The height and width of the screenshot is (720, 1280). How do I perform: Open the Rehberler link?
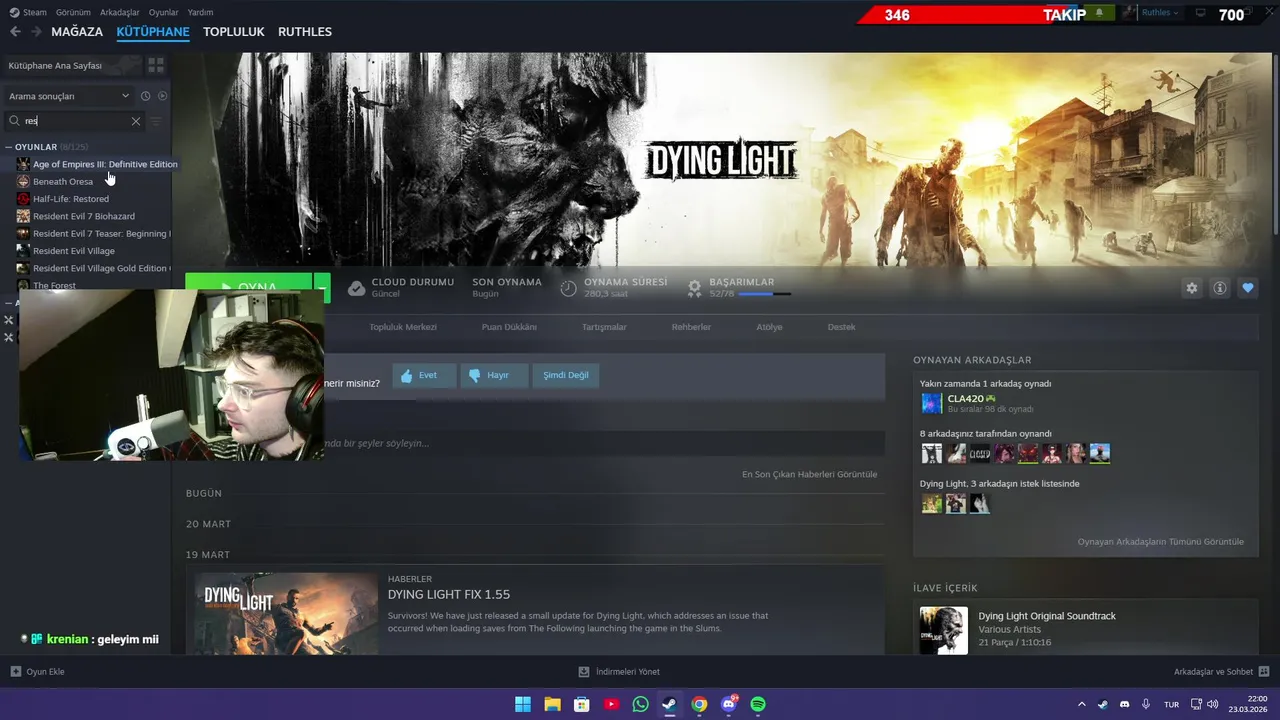coord(691,327)
